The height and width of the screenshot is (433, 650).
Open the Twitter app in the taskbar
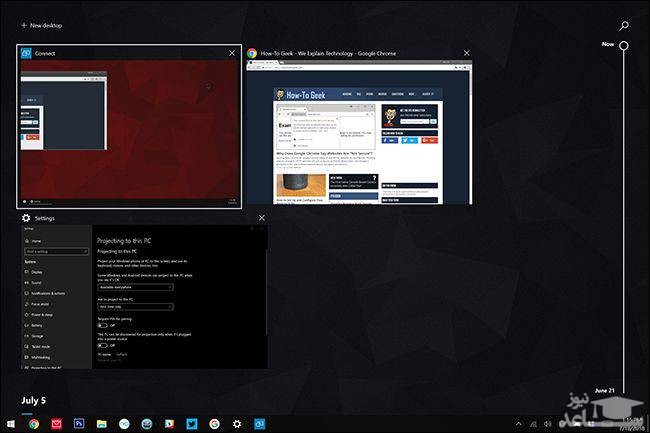[x=191, y=423]
